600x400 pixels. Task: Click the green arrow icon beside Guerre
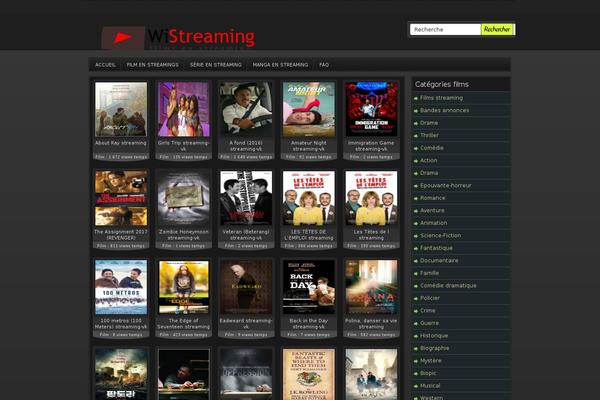click(x=416, y=323)
